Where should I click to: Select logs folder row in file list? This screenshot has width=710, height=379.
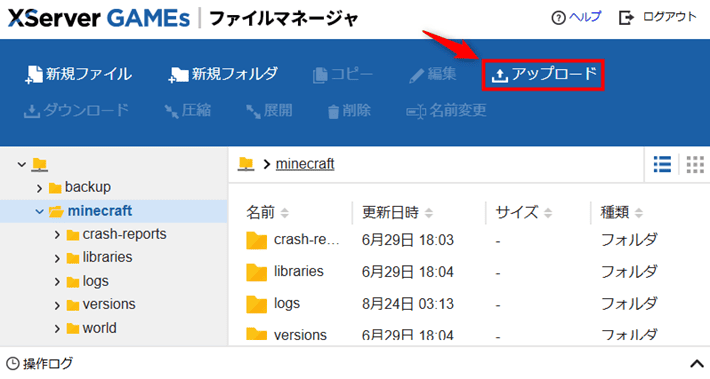coord(469,304)
